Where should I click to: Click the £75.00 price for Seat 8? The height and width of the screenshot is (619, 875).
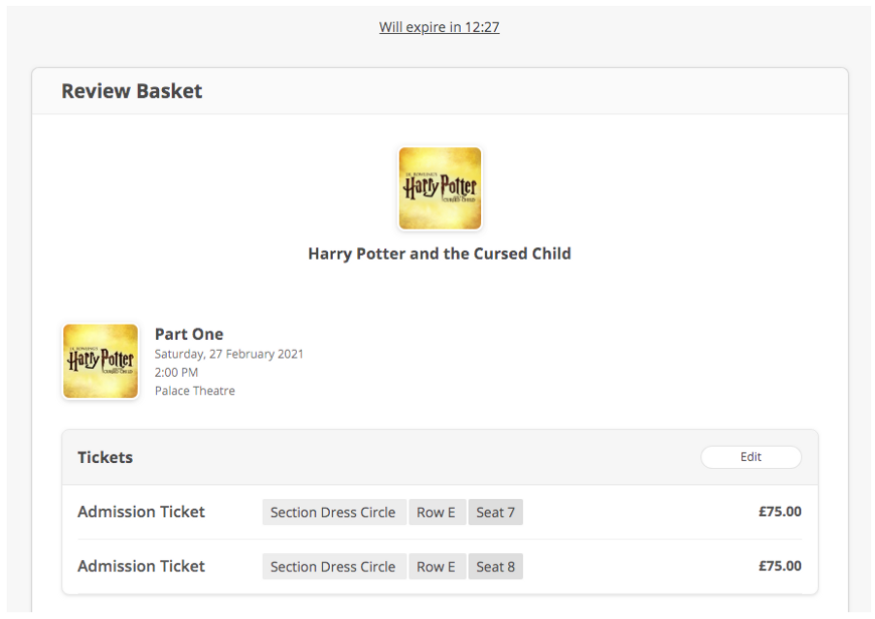[780, 566]
